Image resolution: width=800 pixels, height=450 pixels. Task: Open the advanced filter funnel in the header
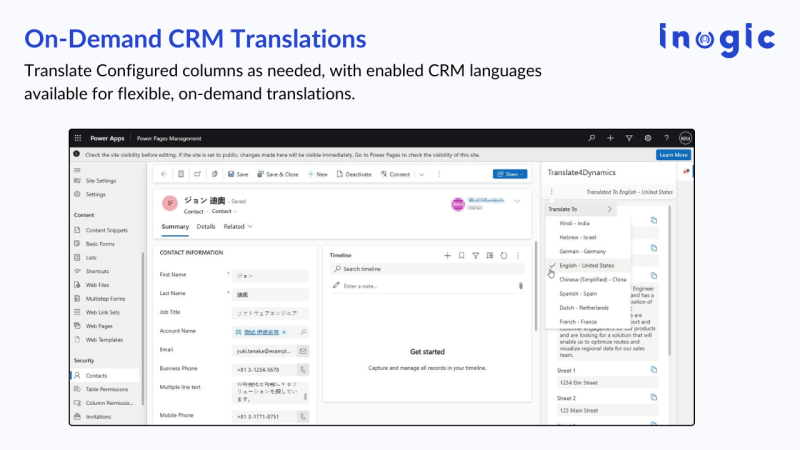[629, 138]
